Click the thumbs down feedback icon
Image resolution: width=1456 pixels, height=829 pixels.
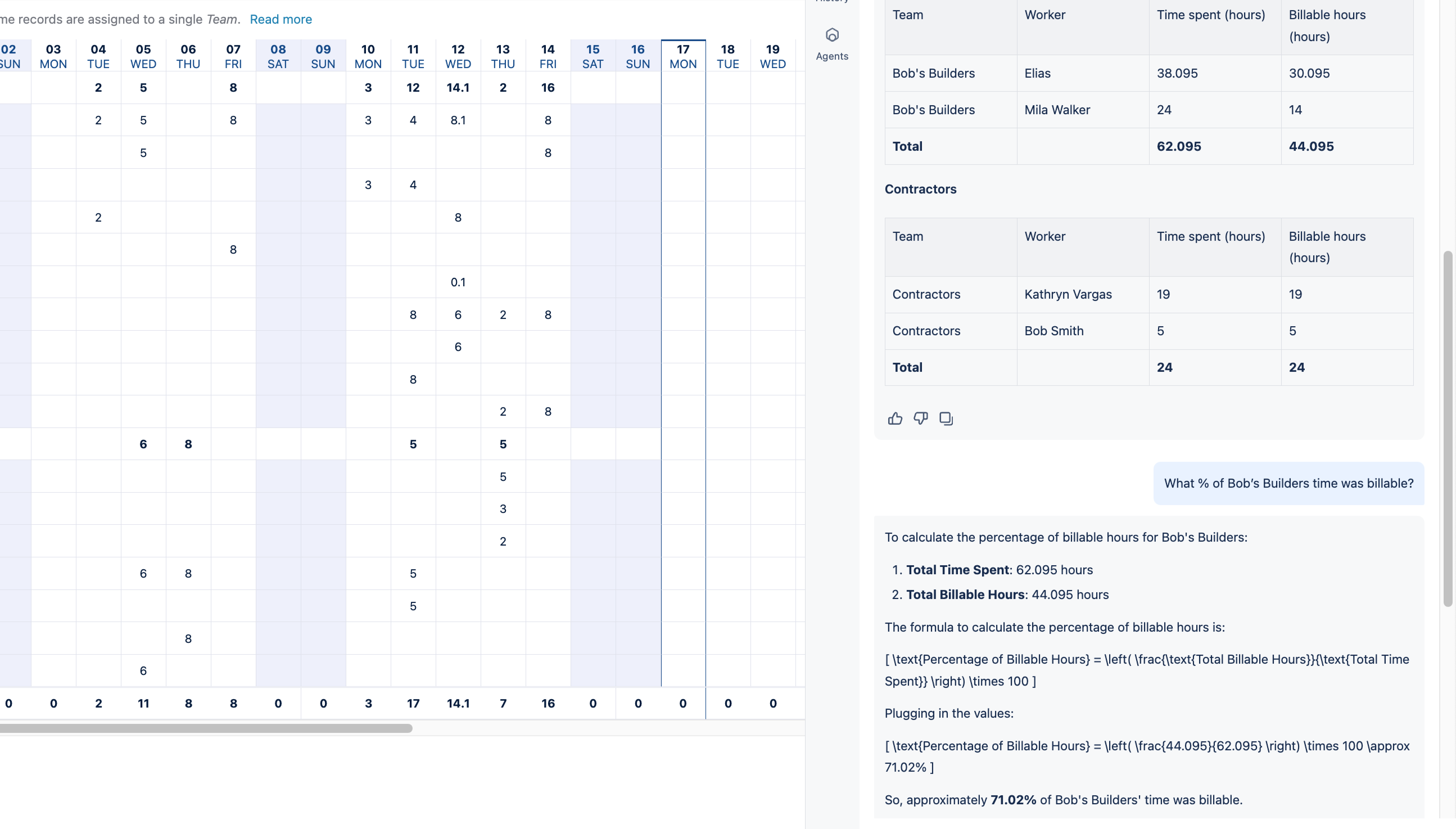[920, 418]
